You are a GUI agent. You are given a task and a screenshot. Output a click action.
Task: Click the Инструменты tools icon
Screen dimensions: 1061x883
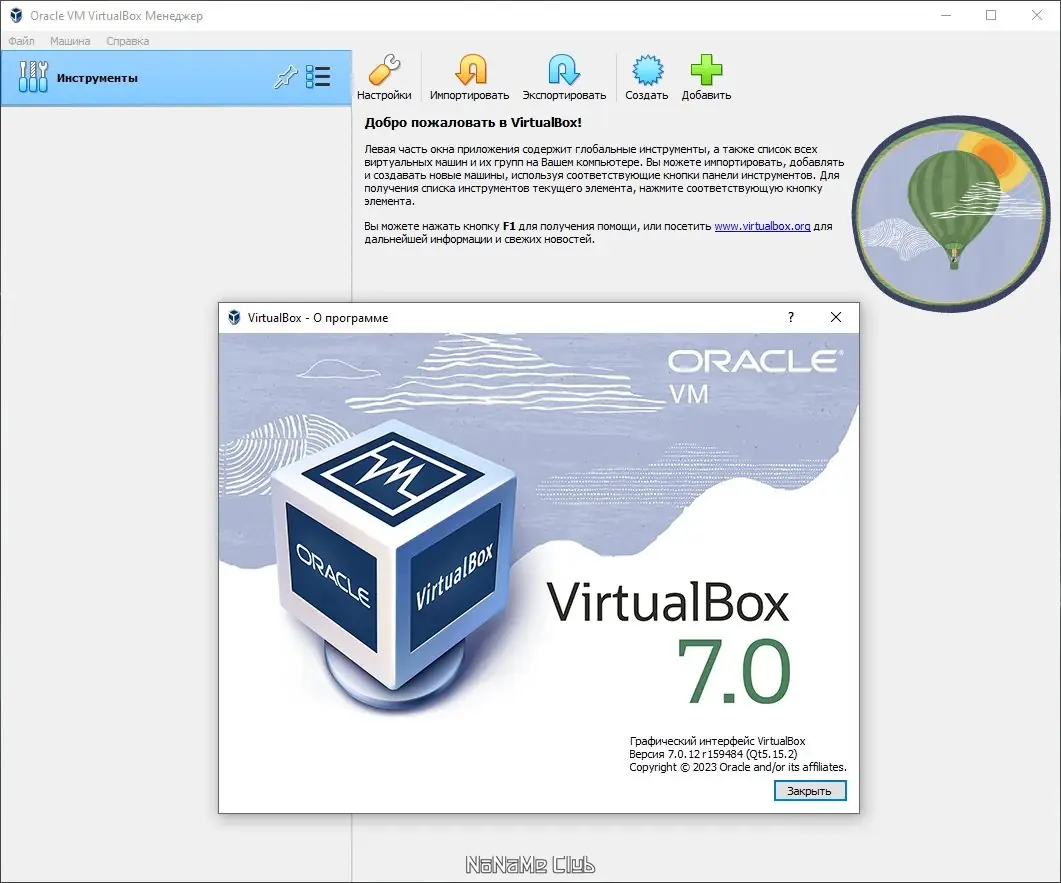(x=33, y=76)
